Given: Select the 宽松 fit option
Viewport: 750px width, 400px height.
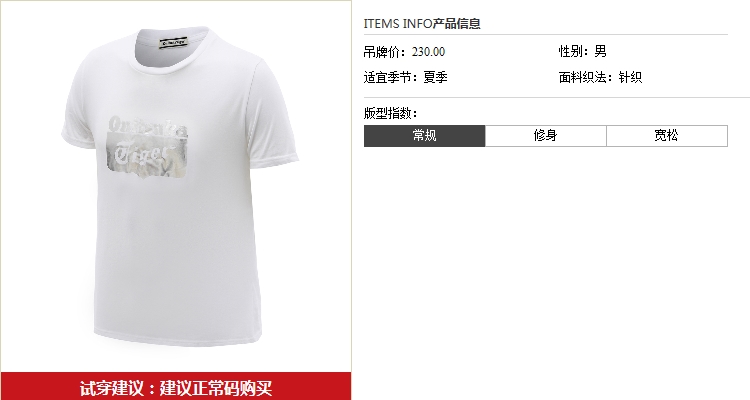Looking at the screenshot, I should pyautogui.click(x=667, y=136).
